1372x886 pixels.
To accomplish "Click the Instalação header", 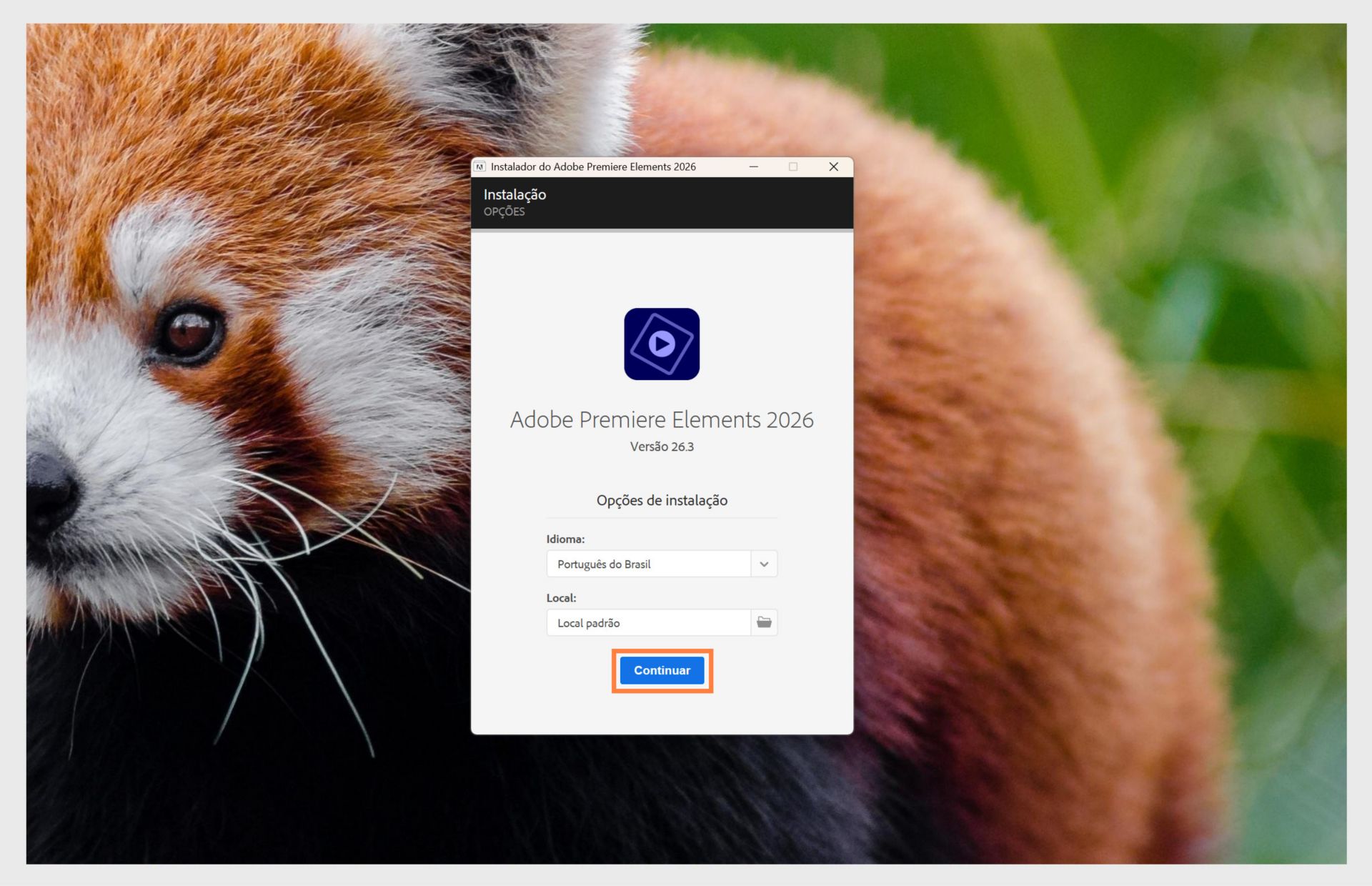I will coord(514,194).
